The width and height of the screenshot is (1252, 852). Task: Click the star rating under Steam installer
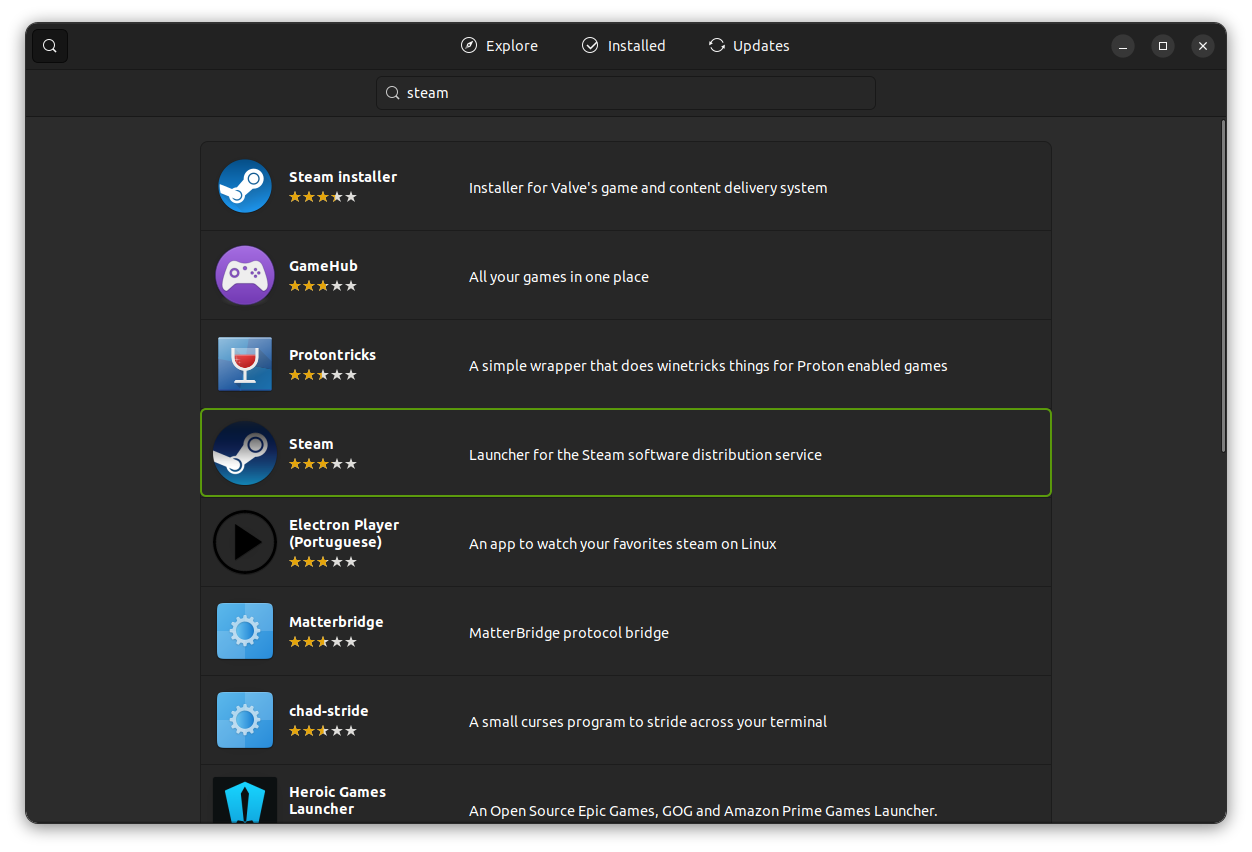point(322,197)
